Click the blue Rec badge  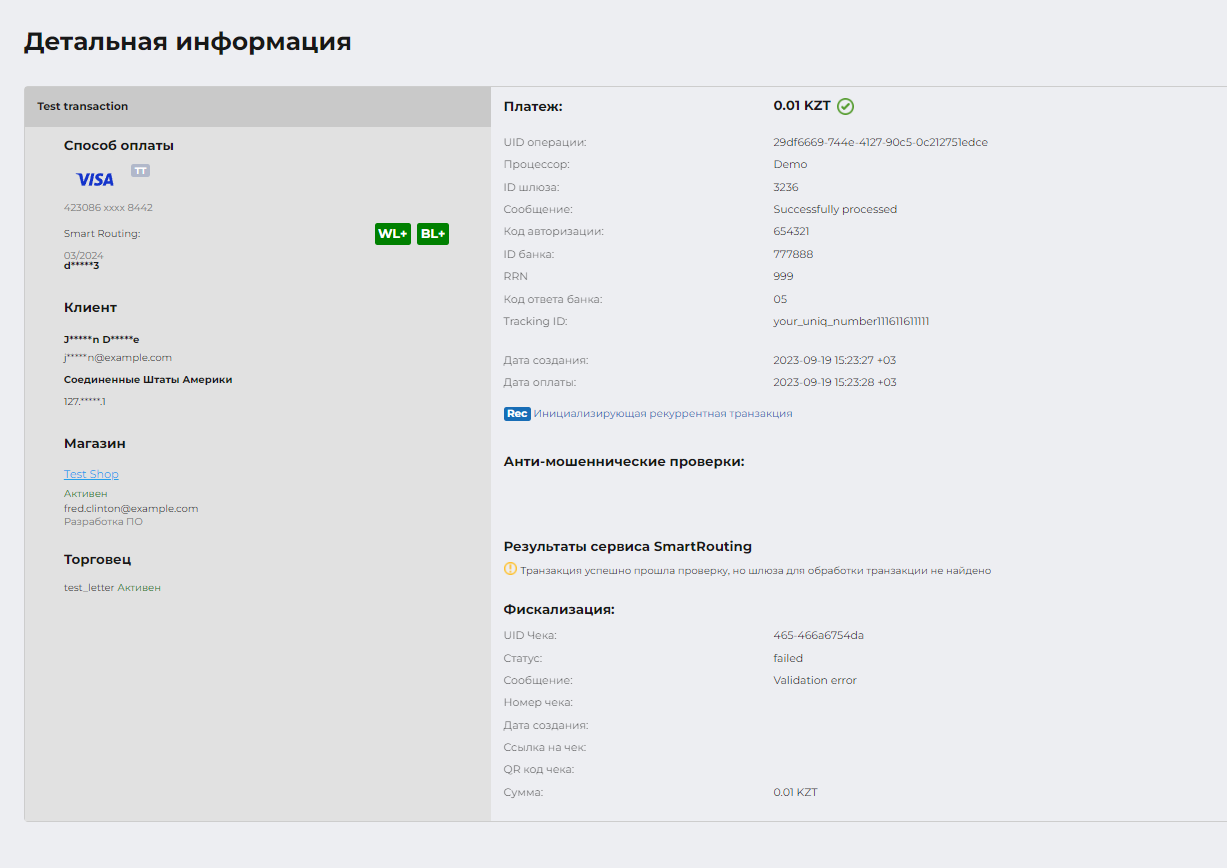pos(517,413)
